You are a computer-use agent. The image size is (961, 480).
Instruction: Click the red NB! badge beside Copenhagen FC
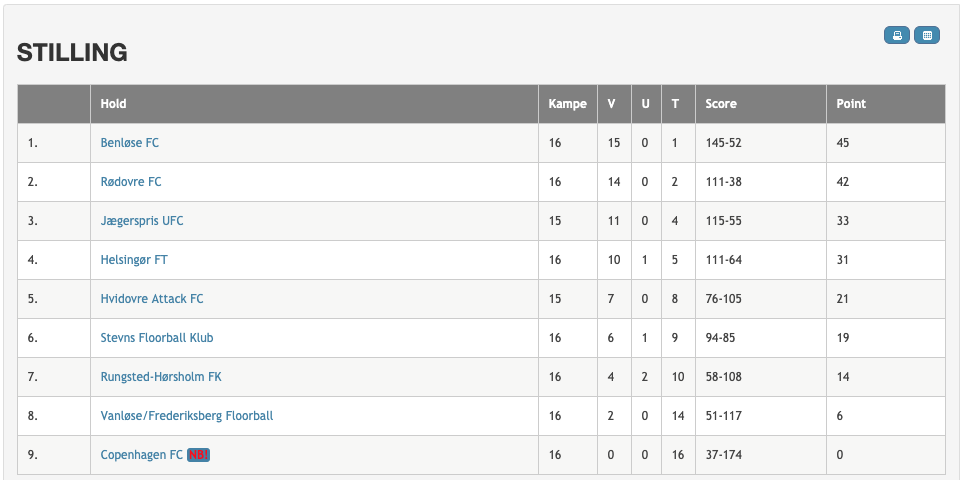point(198,455)
